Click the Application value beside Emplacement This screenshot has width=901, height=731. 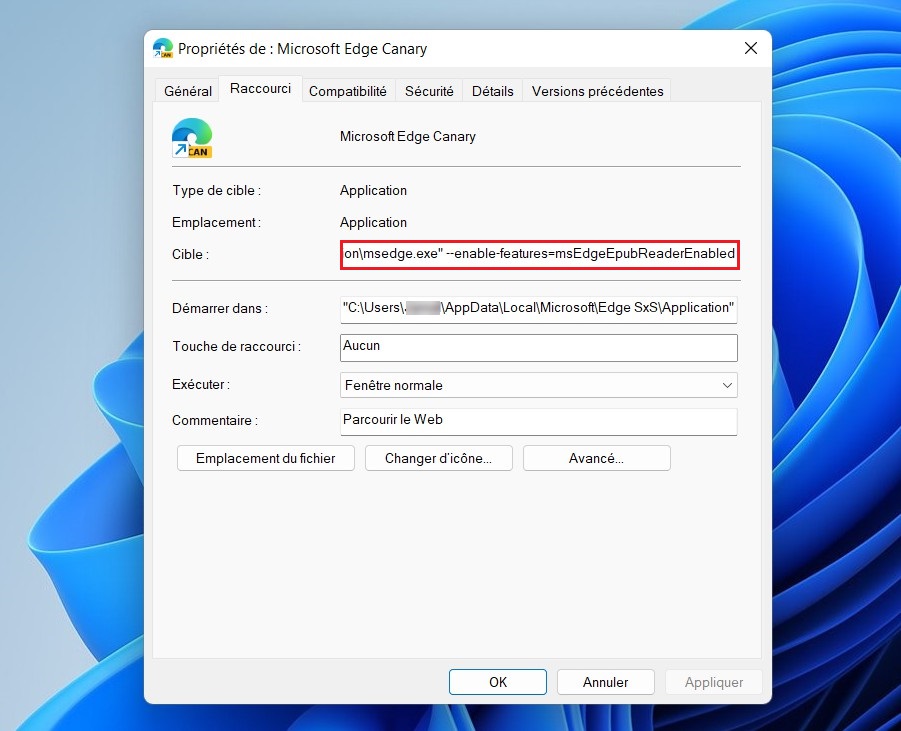point(373,222)
